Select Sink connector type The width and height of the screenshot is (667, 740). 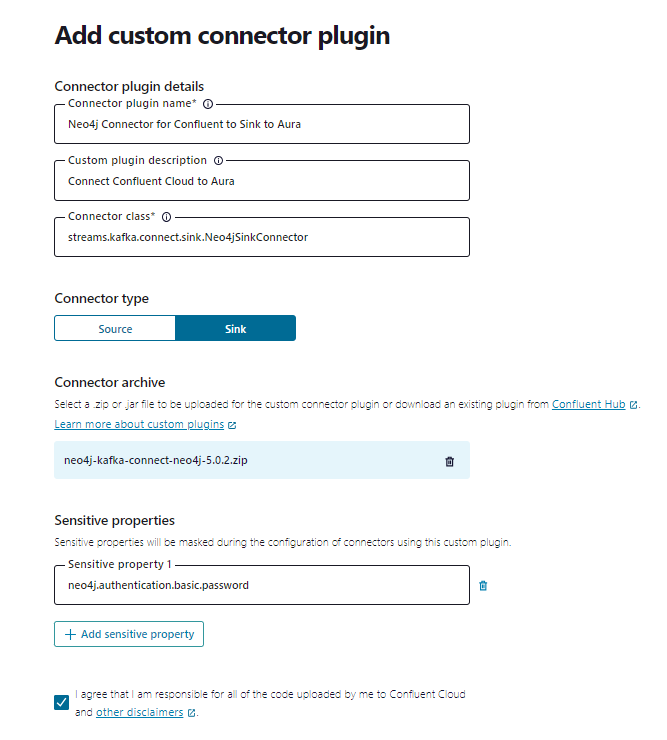(235, 329)
